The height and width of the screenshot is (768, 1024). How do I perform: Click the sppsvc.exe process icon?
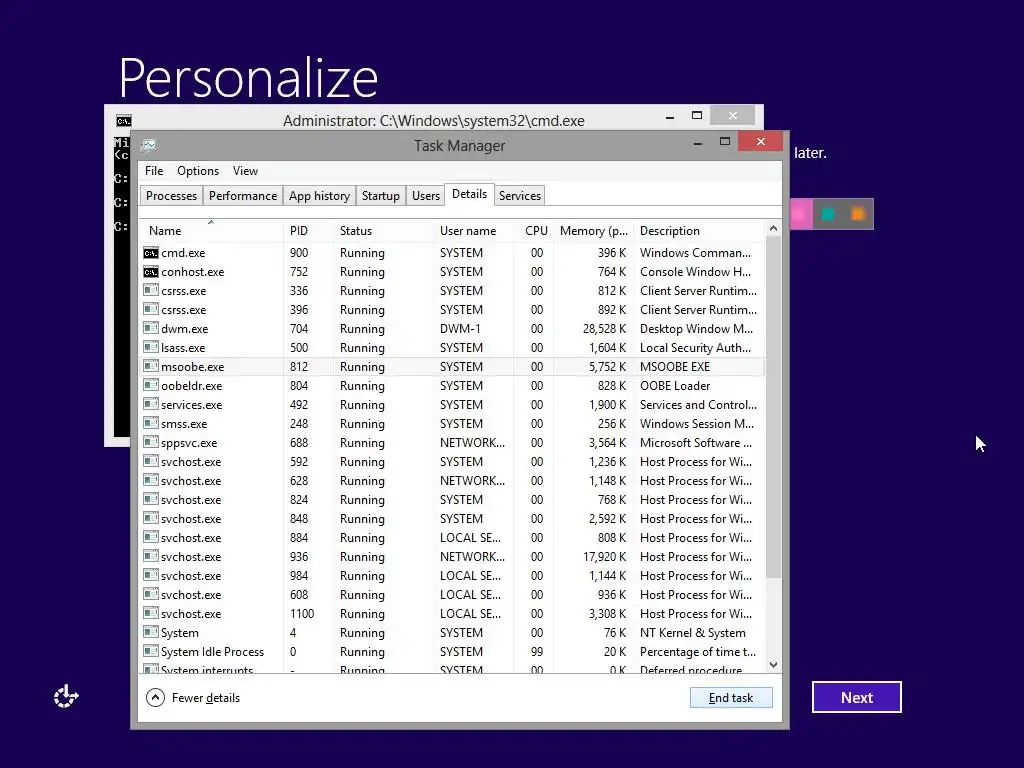click(x=151, y=442)
